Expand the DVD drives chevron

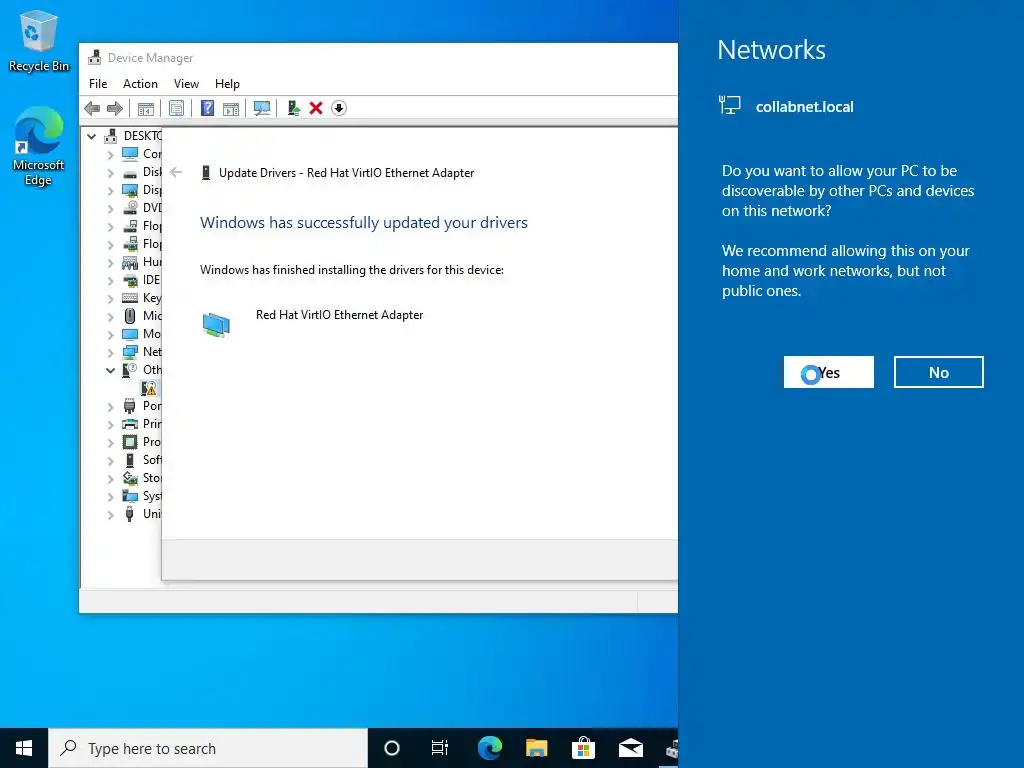110,208
